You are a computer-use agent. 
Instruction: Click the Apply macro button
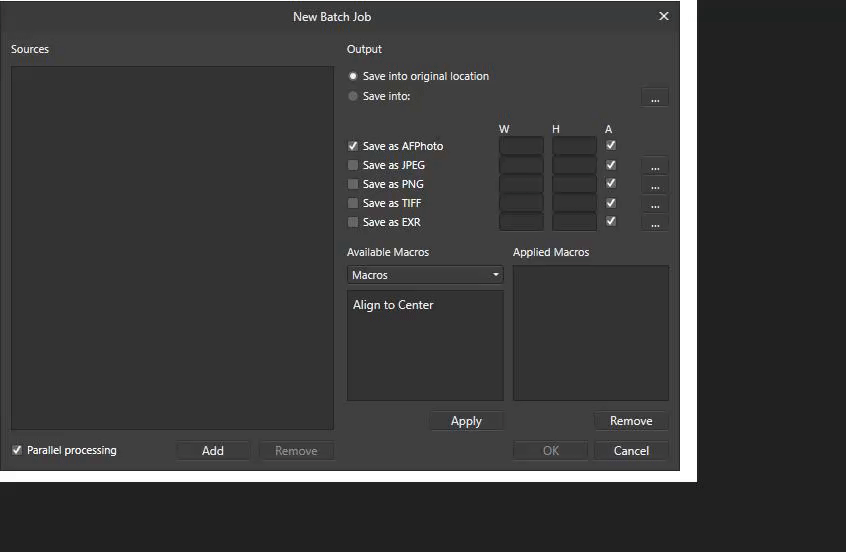[466, 421]
